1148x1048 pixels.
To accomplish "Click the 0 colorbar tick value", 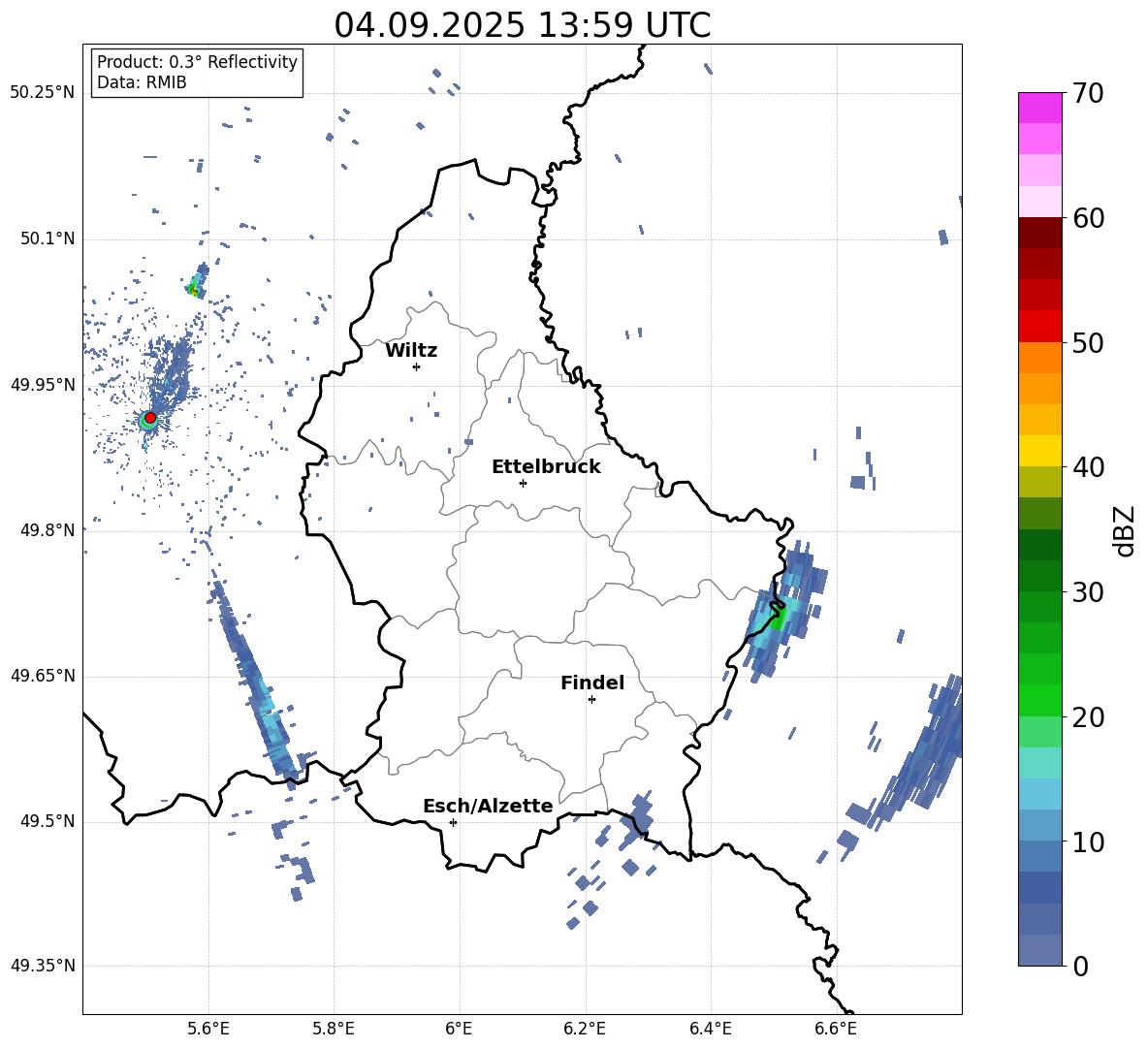I will 1080,966.
